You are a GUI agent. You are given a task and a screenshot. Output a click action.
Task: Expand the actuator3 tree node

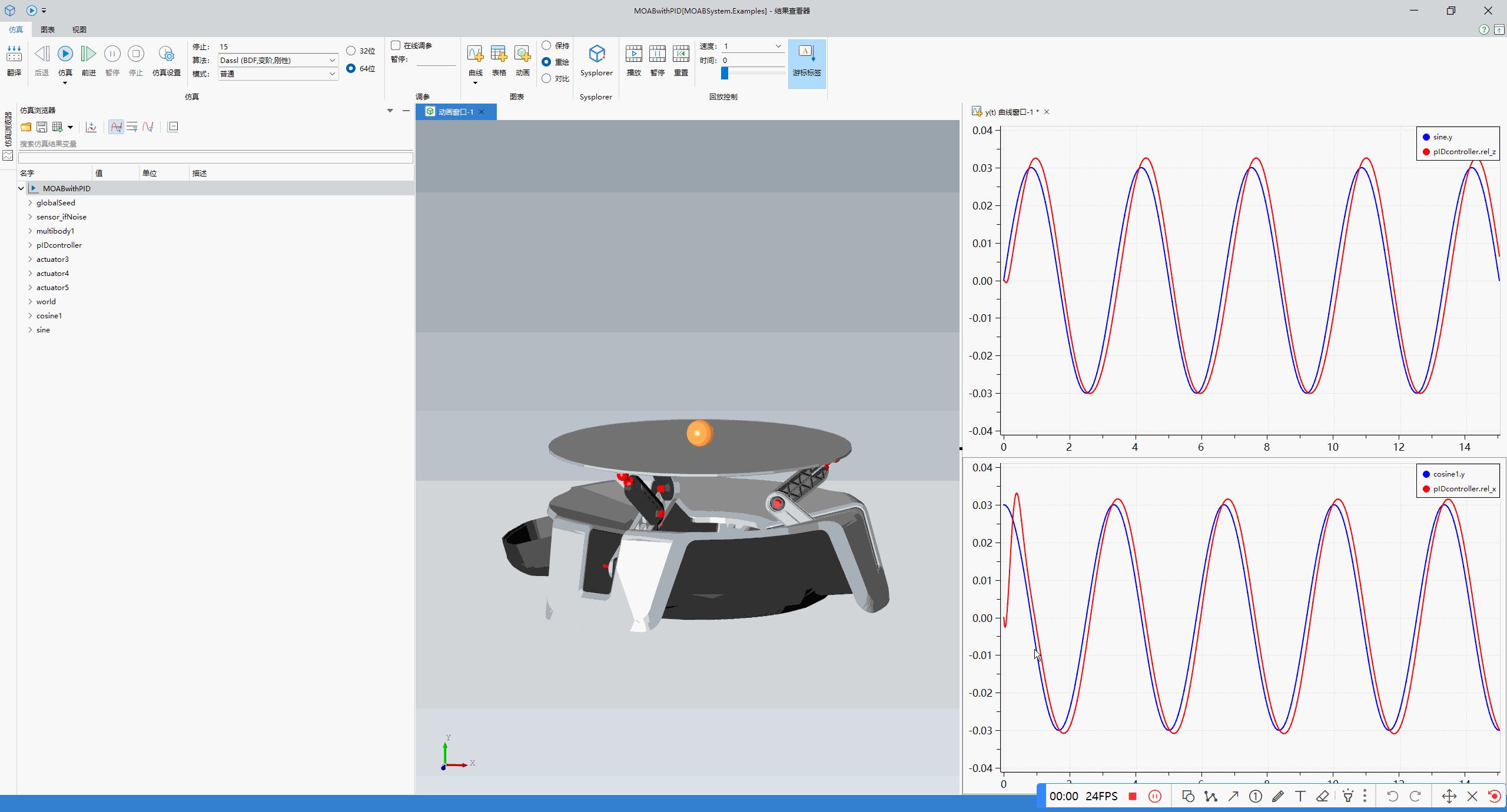pyautogui.click(x=30, y=259)
